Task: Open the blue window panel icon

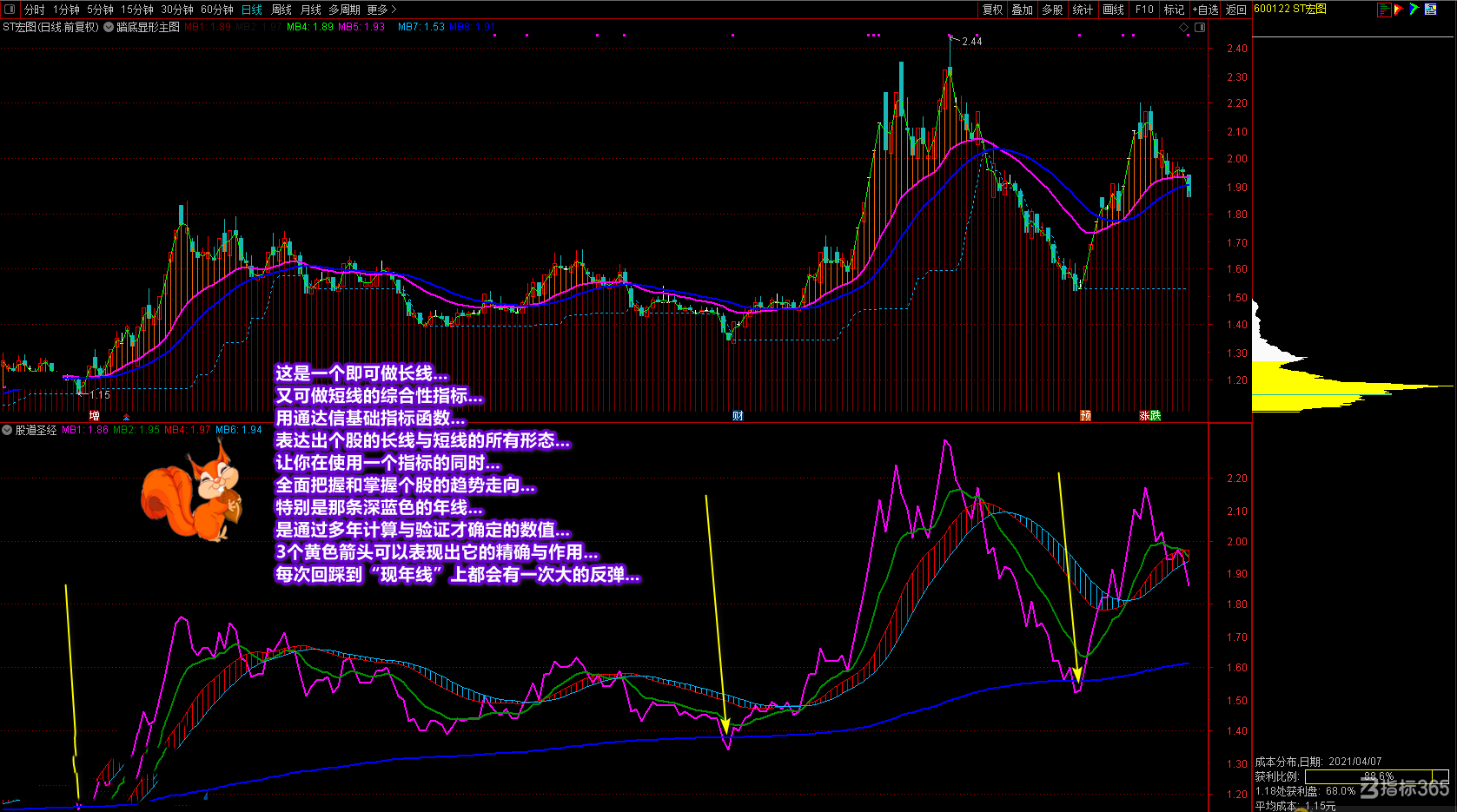Action: pyautogui.click(x=1430, y=10)
